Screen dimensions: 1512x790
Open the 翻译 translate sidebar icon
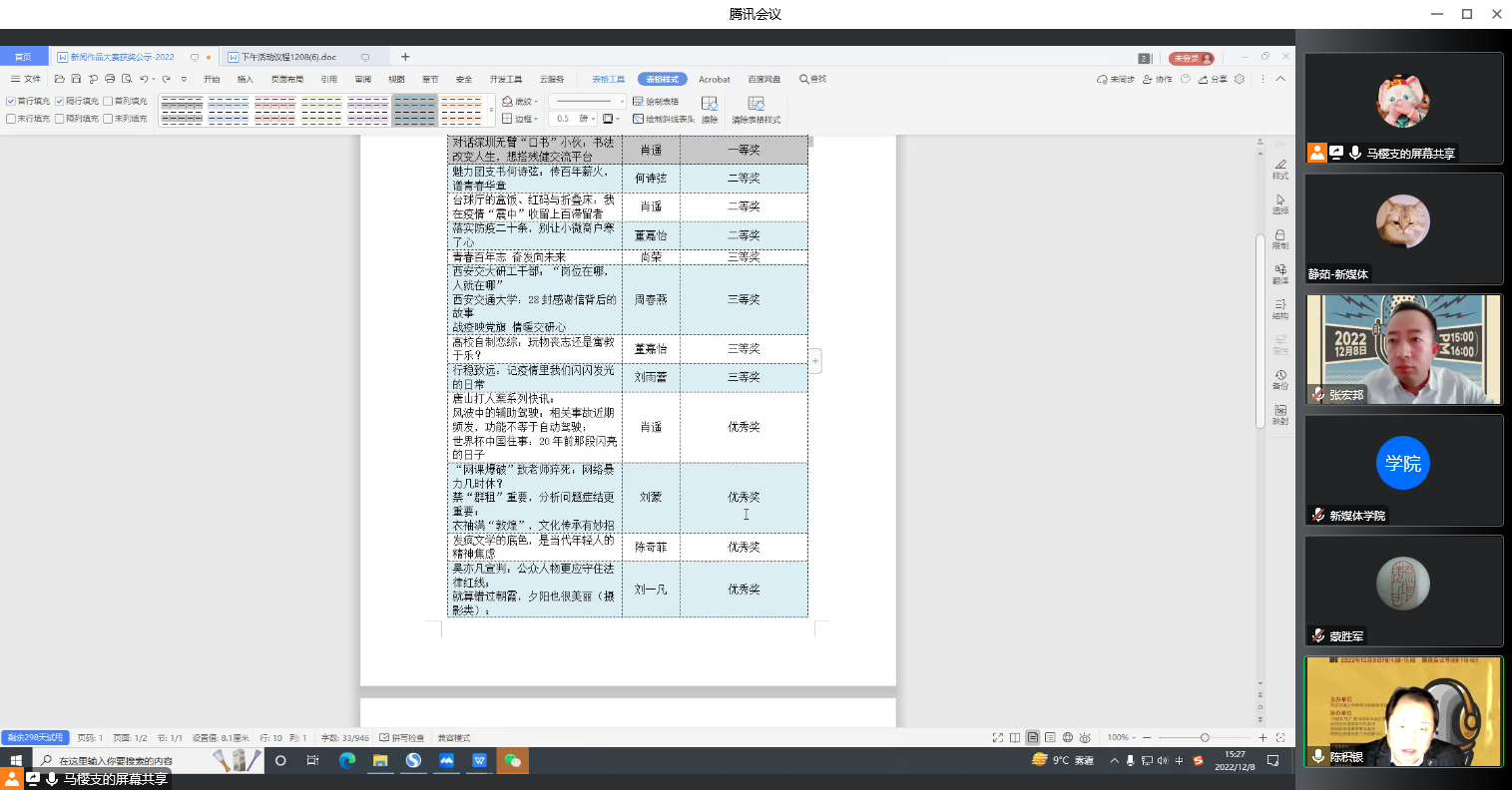coord(1279,274)
